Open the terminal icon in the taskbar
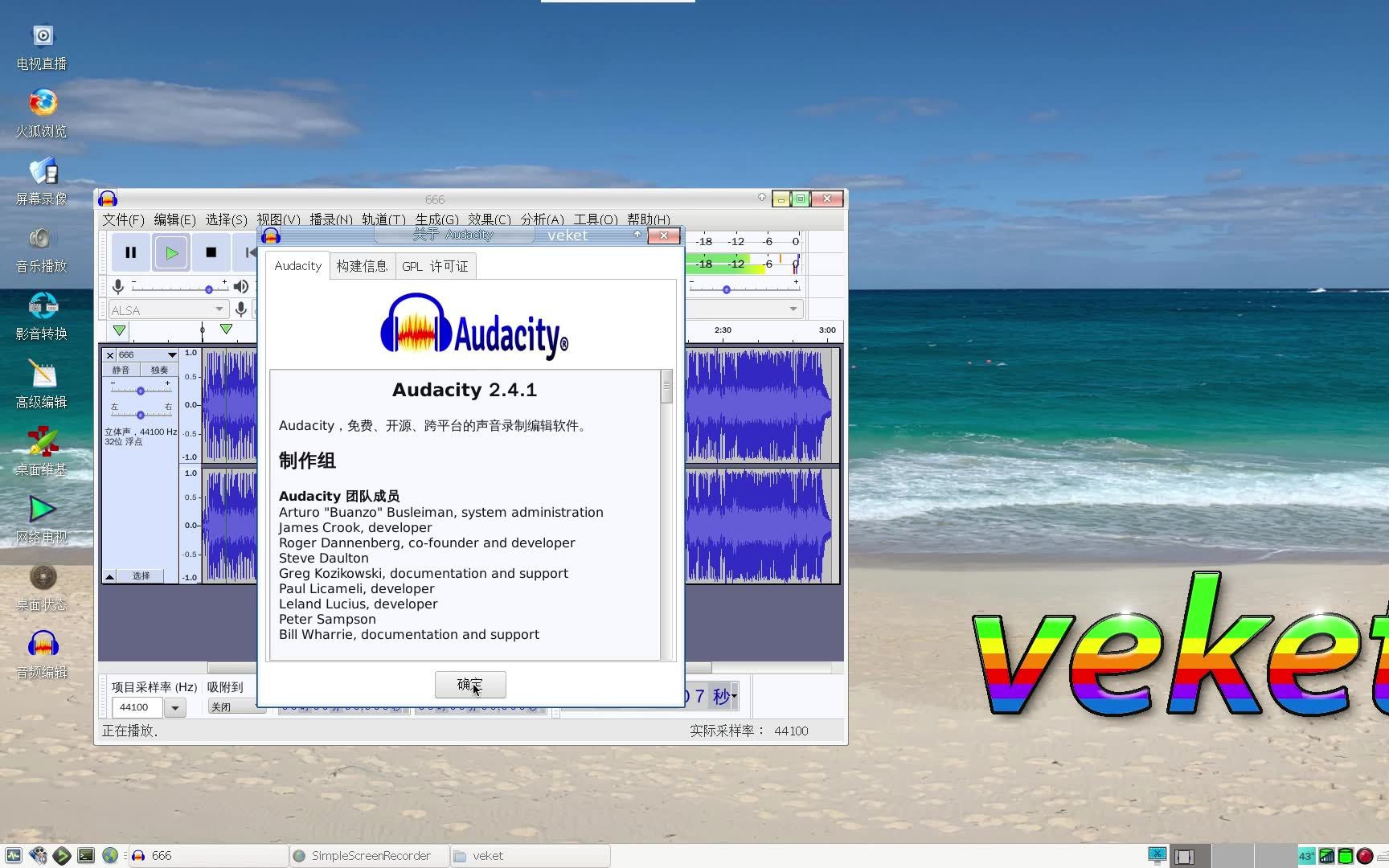 tap(86, 856)
